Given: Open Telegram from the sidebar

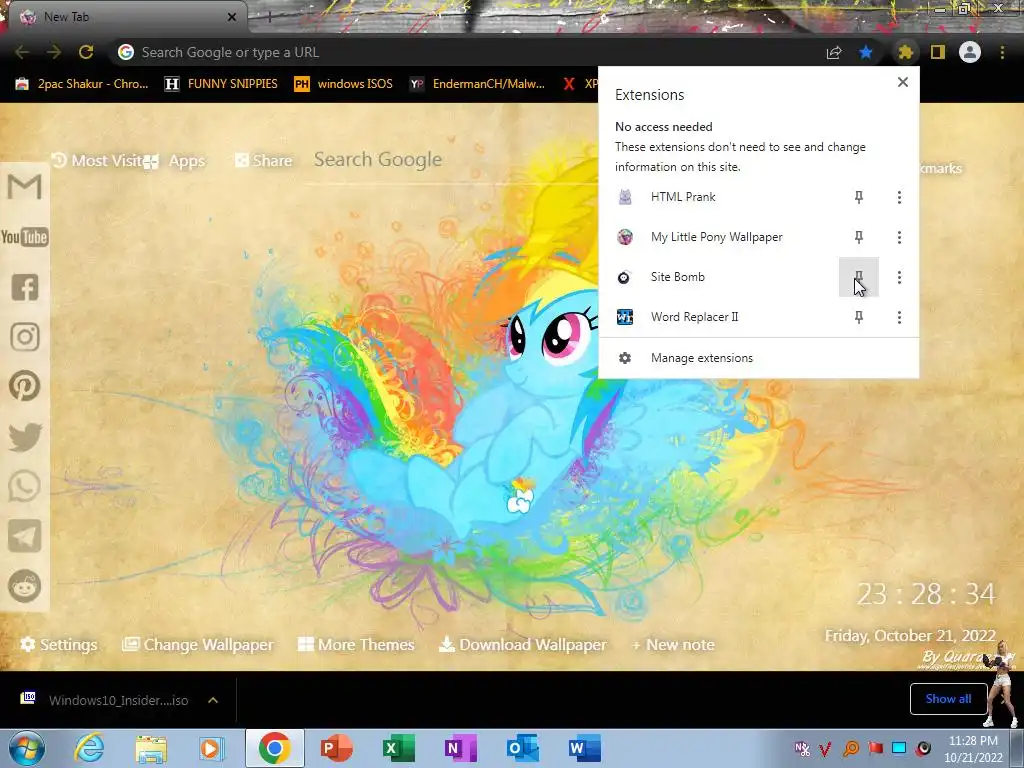Looking at the screenshot, I should [x=25, y=536].
